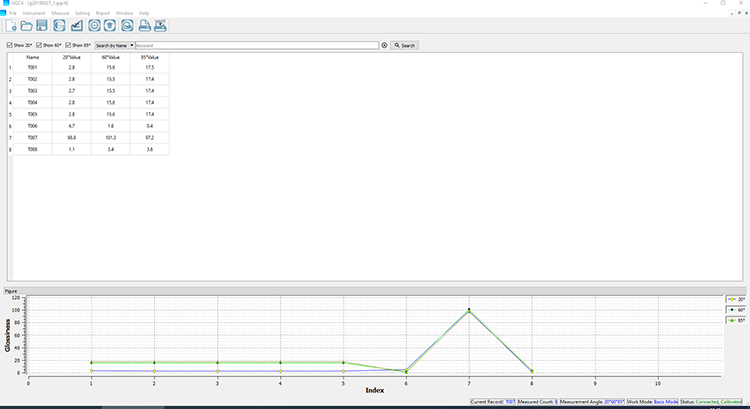Click row header number 7
This screenshot has height=409, width=750.
pos(10,138)
